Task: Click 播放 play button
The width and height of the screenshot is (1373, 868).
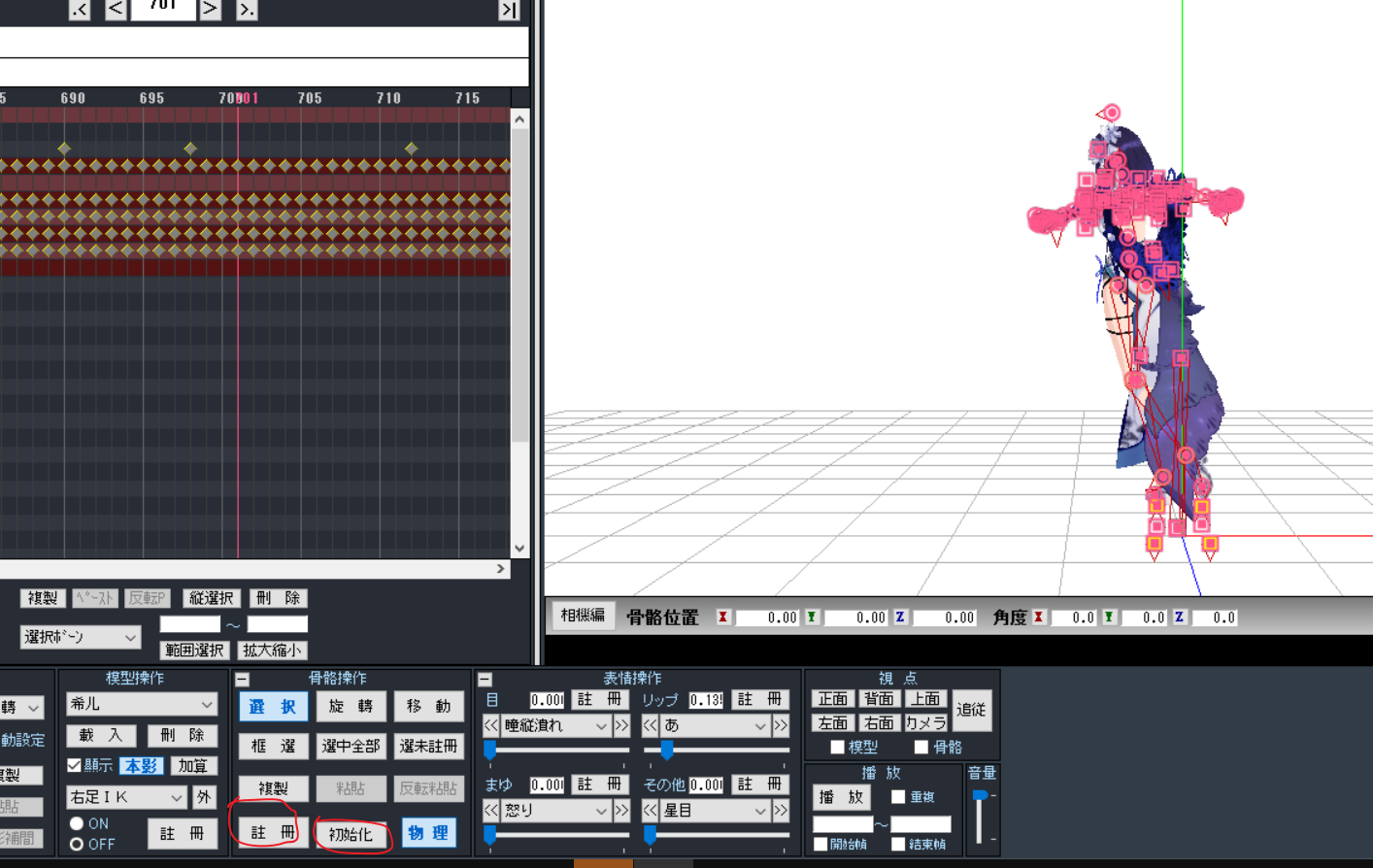Action: 842,797
